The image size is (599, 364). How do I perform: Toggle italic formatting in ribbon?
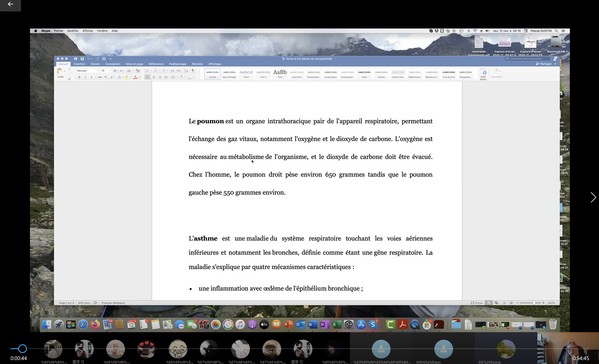(x=85, y=77)
